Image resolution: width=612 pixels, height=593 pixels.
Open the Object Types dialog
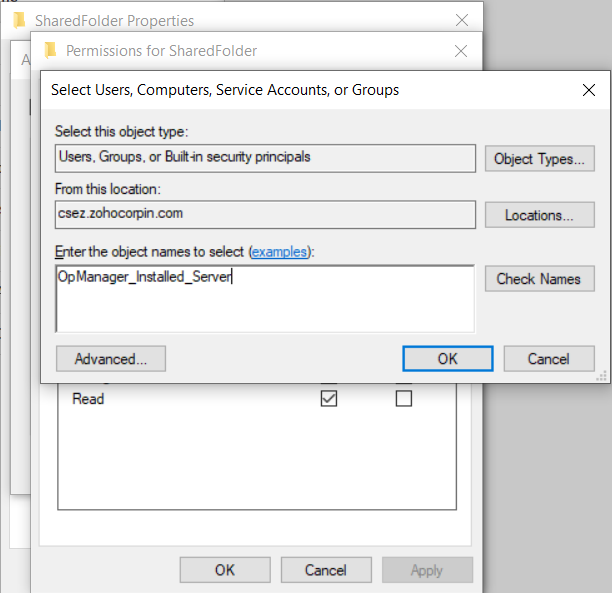540,159
